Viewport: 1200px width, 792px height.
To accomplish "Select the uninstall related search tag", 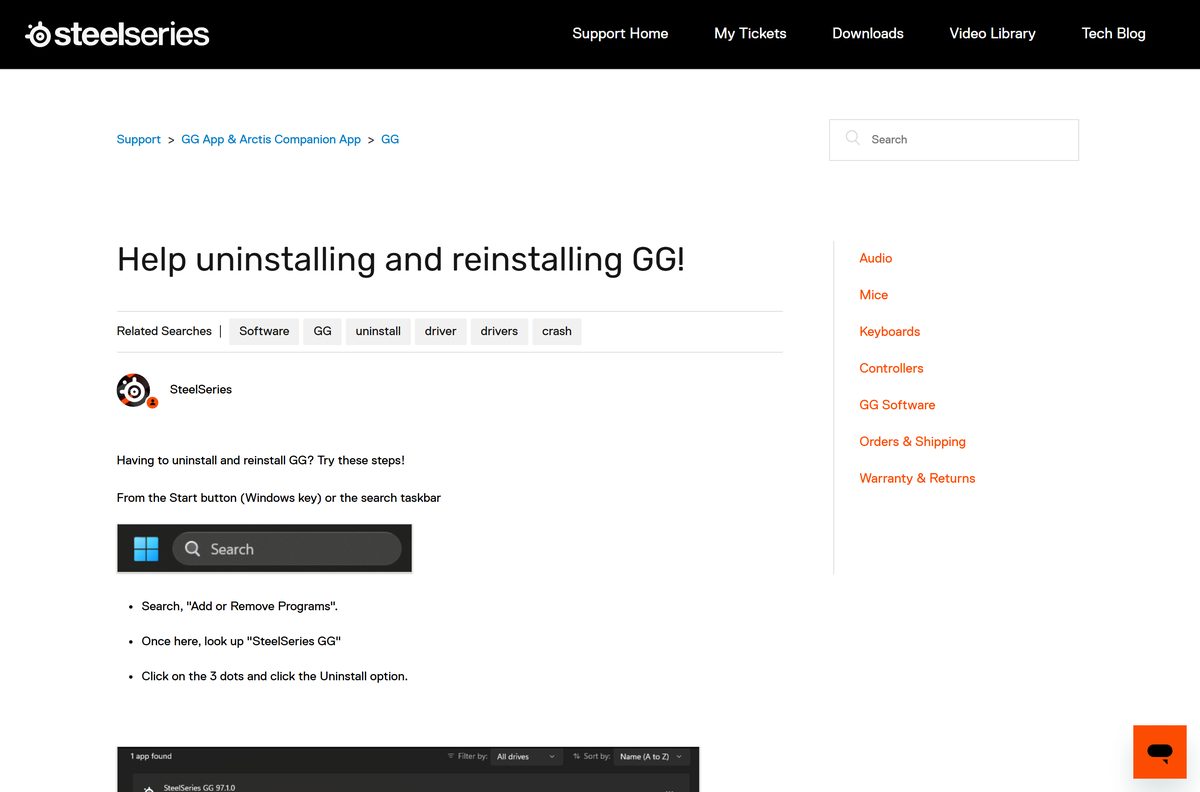I will [x=378, y=331].
